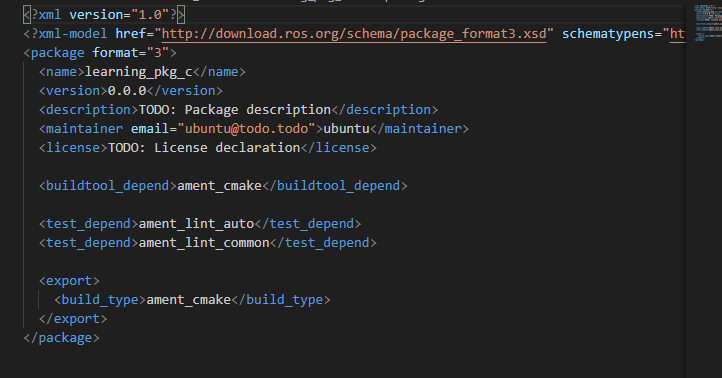Image resolution: width=722 pixels, height=378 pixels.
Task: Click the version value '0.0.0'
Action: [127, 91]
